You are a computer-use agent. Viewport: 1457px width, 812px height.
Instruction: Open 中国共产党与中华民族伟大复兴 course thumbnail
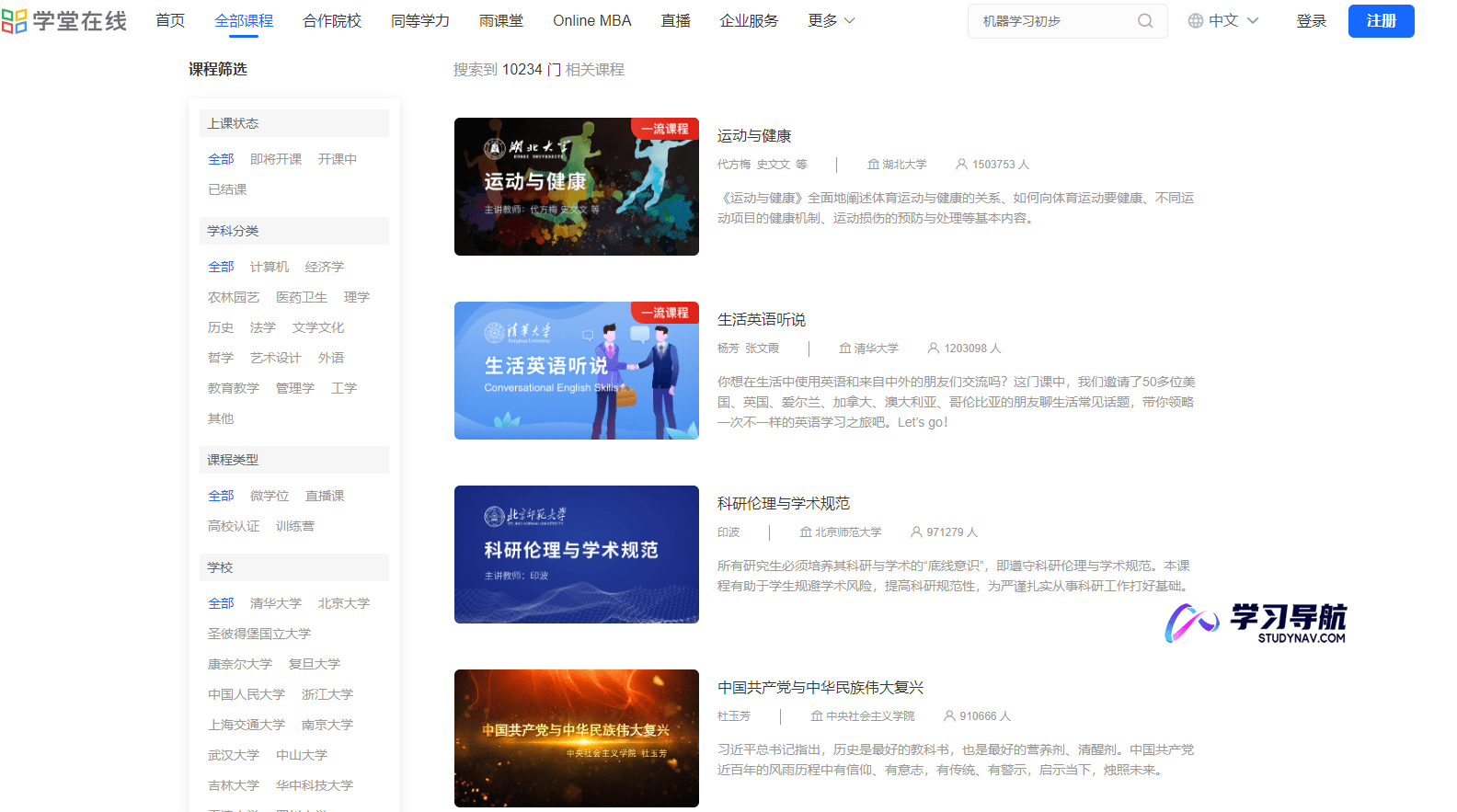pyautogui.click(x=577, y=738)
